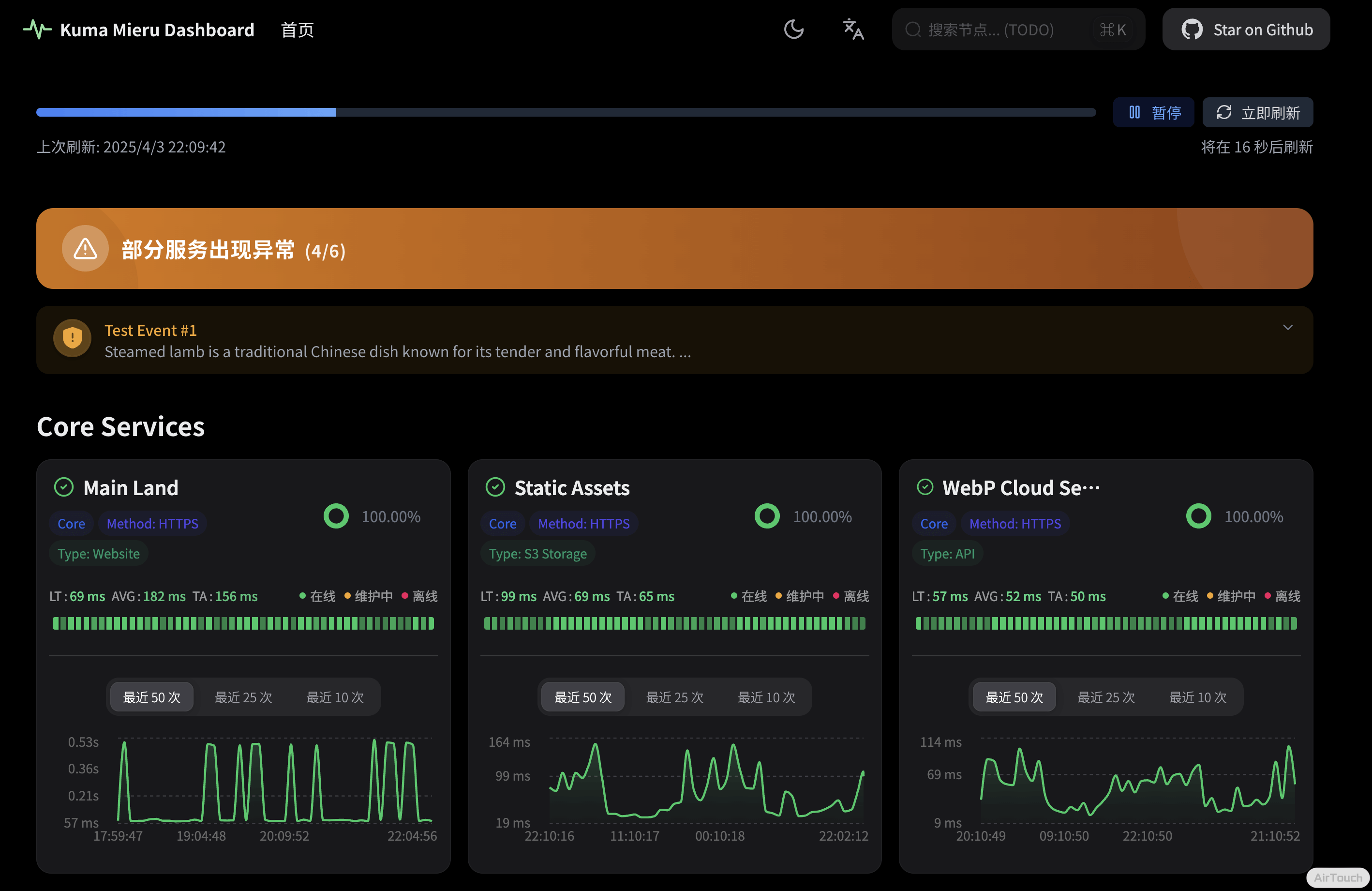Screen dimensions: 1372x891
Task: Click the green check icon beside Main Land
Action: click(64, 487)
